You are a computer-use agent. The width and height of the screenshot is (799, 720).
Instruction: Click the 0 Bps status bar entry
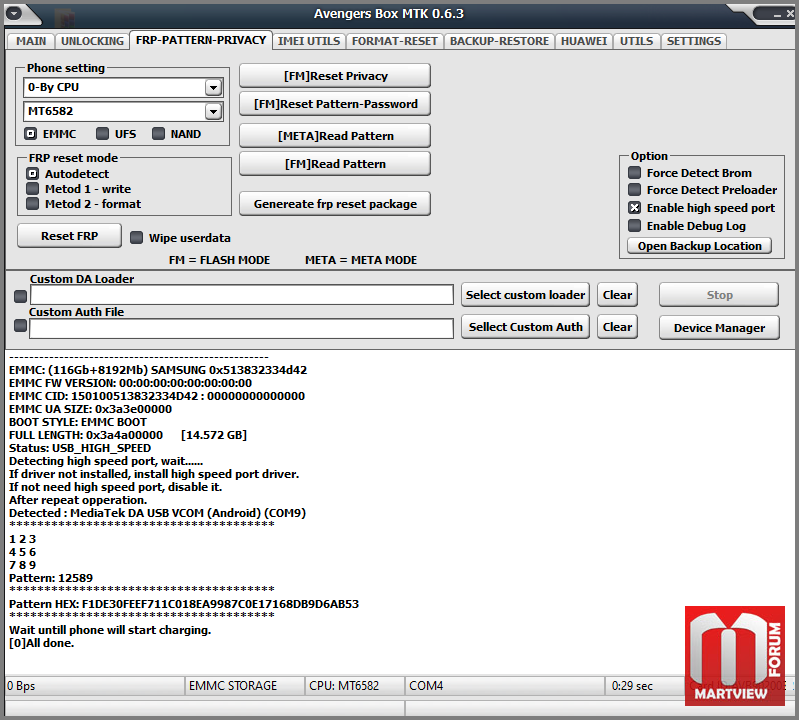94,686
